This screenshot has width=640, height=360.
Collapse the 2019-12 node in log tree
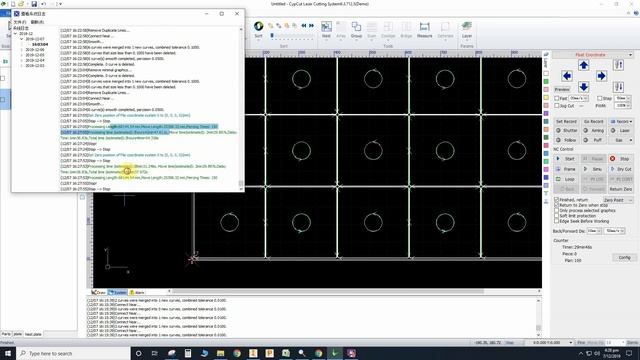coord(16,34)
